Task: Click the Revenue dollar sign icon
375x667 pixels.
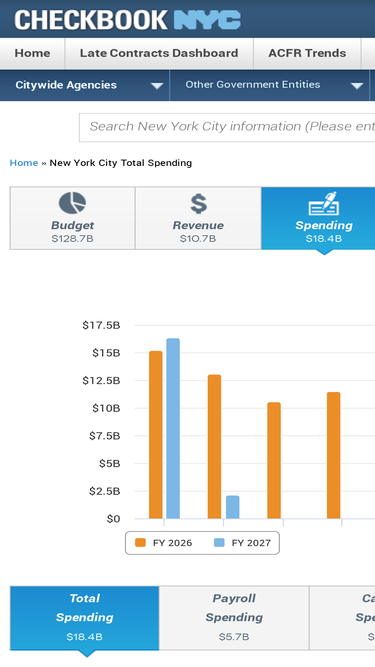Action: (199, 203)
